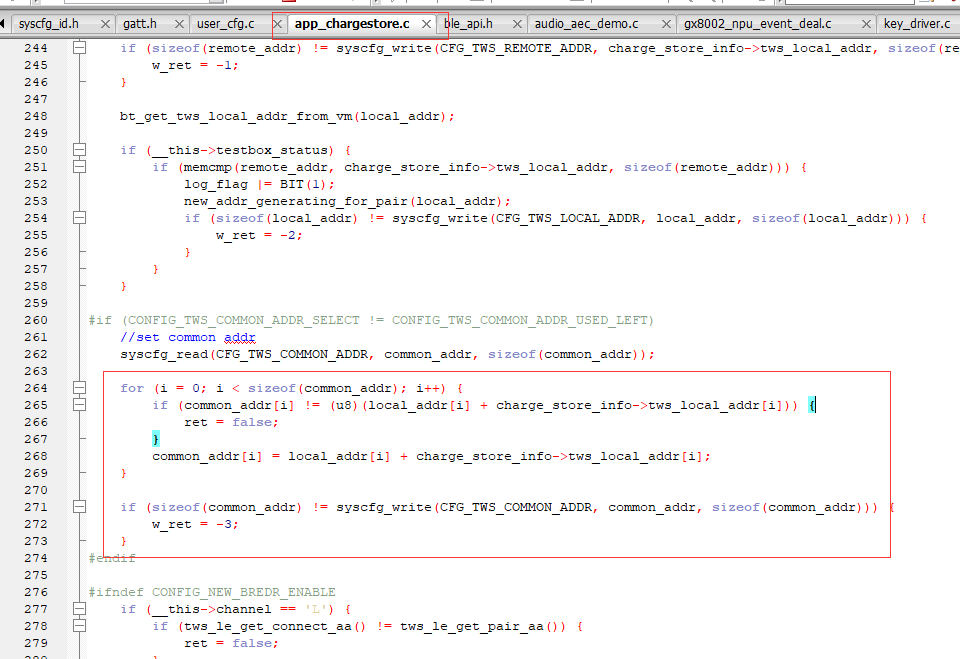Click "w_ret = -1;" statement
Image resolution: width=960 pixels, height=659 pixels.
point(195,65)
